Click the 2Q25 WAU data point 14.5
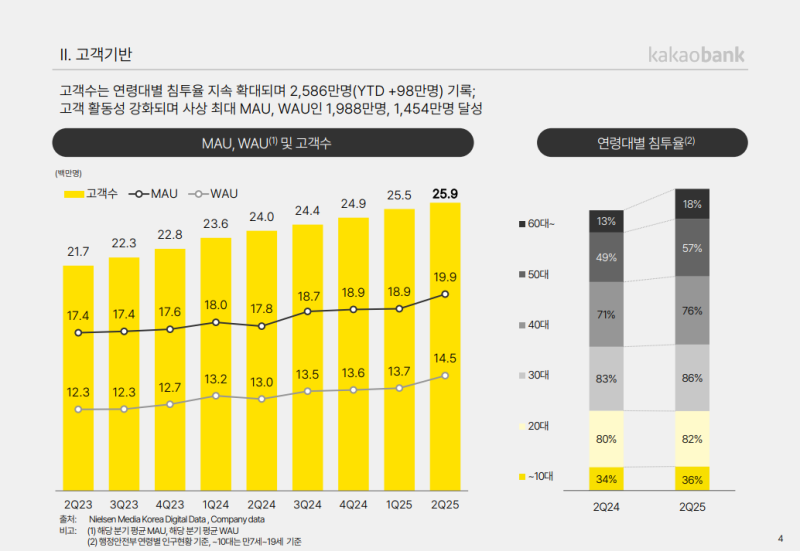This screenshot has height=551, width=800. (x=445, y=375)
